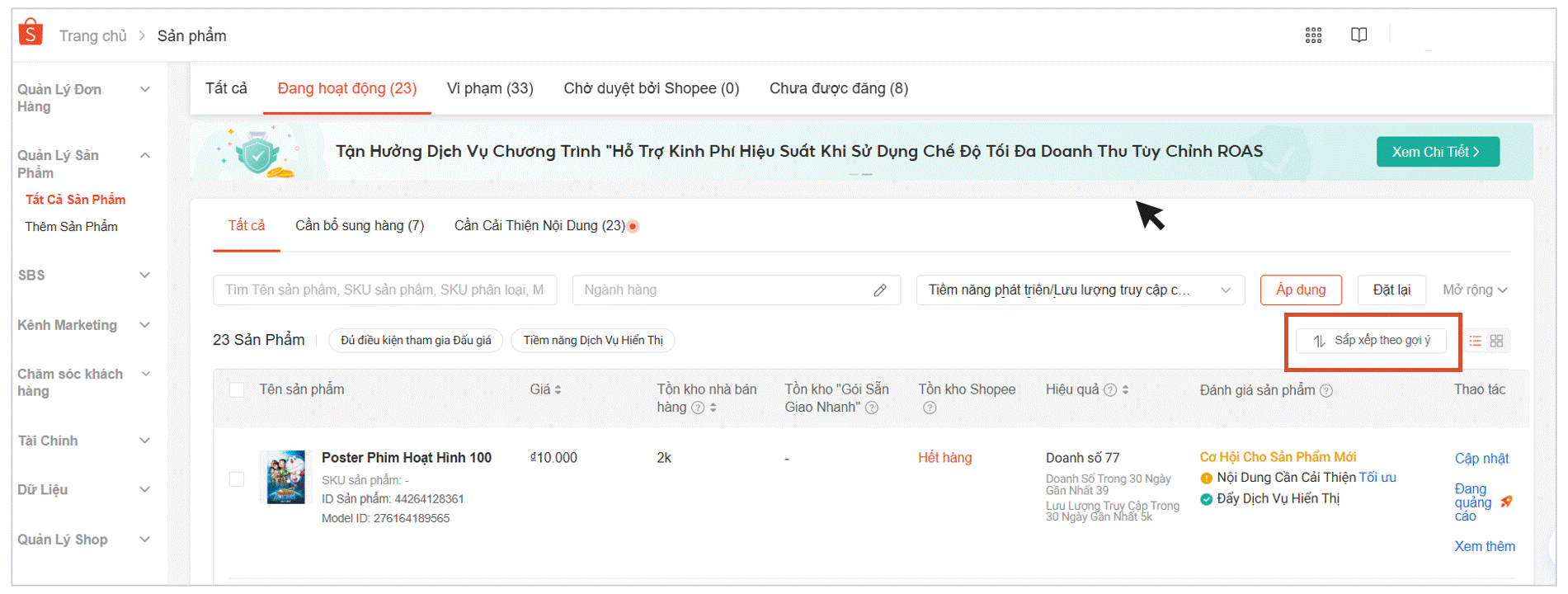Expand the Kênh Marketing sidebar section
This screenshot has width=1568, height=594.
pos(82,325)
